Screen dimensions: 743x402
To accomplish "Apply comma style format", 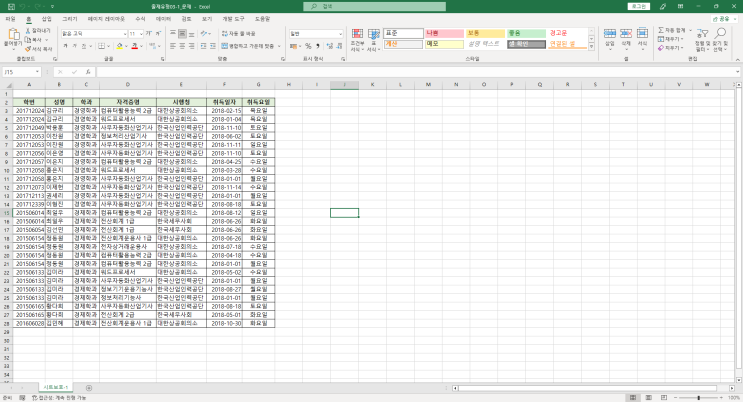I will (317, 46).
